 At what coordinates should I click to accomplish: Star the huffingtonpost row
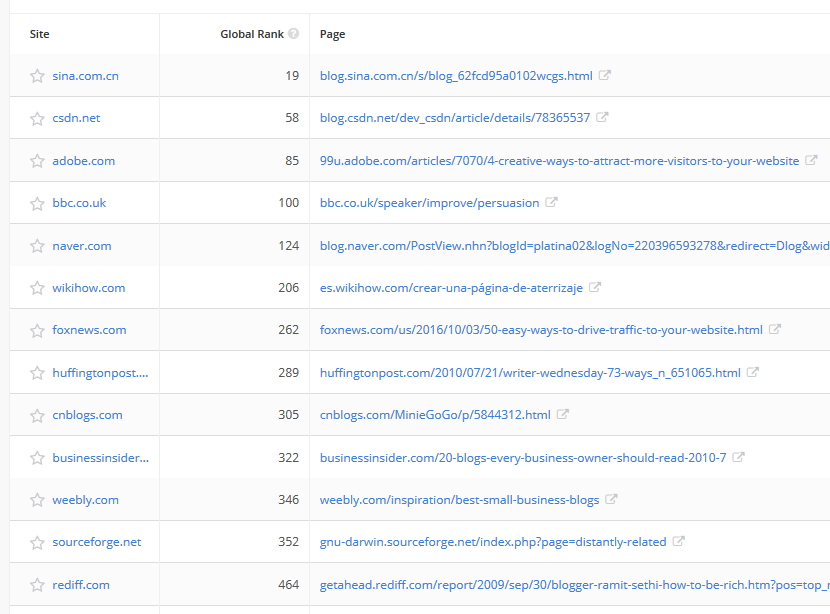pos(37,372)
